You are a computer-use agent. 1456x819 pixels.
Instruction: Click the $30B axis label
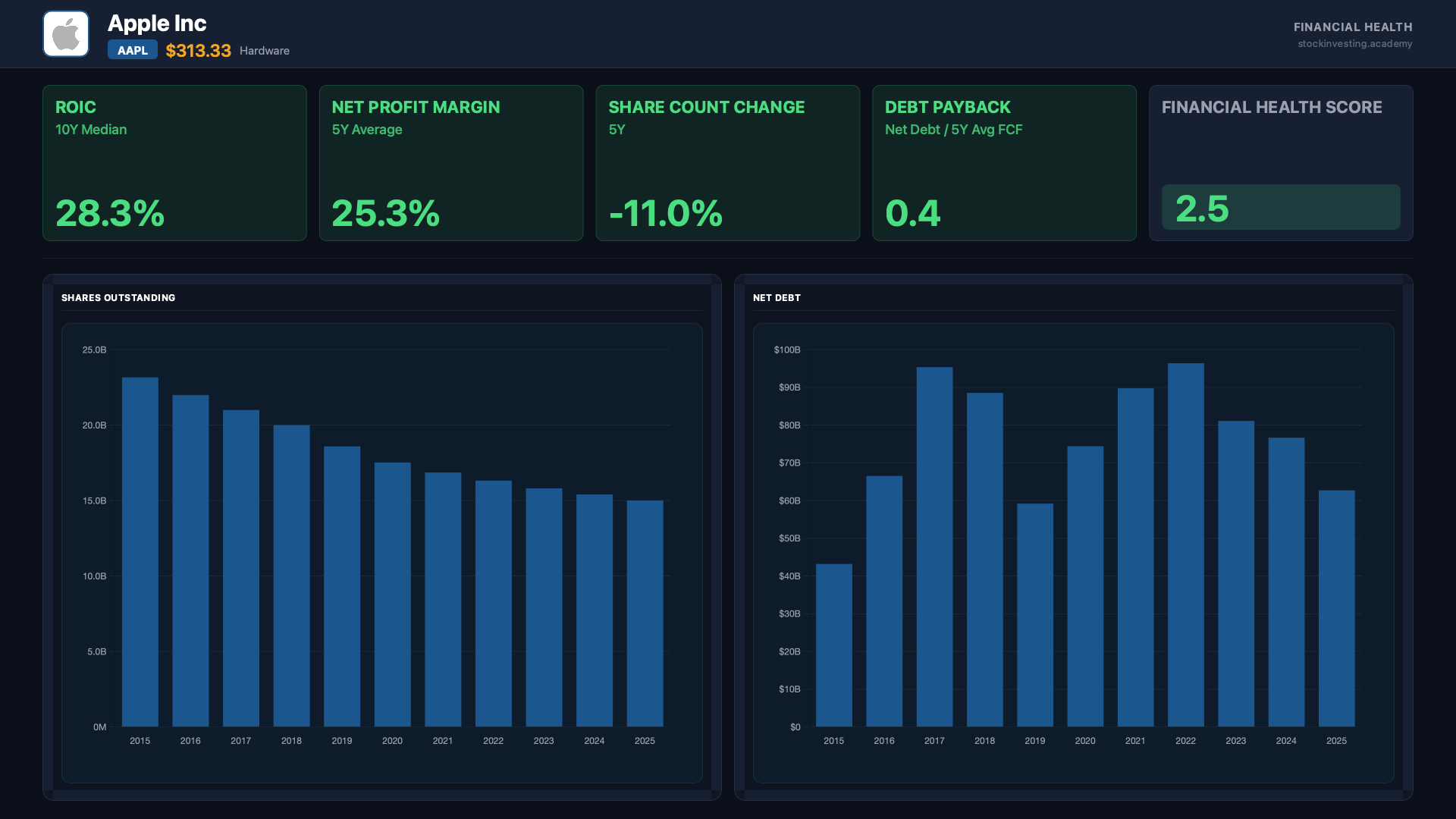[x=789, y=614]
